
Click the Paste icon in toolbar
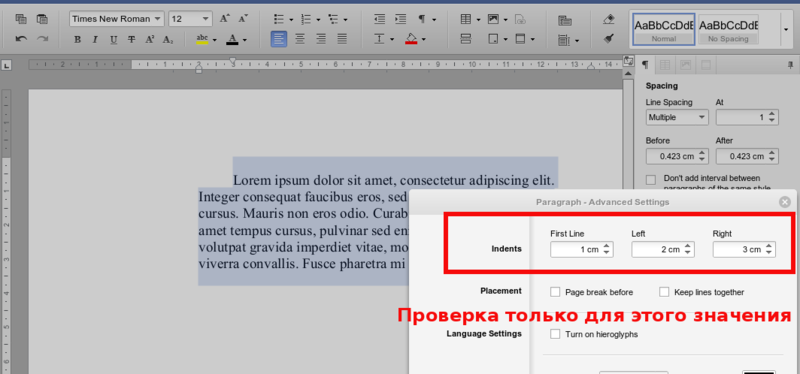click(42, 19)
